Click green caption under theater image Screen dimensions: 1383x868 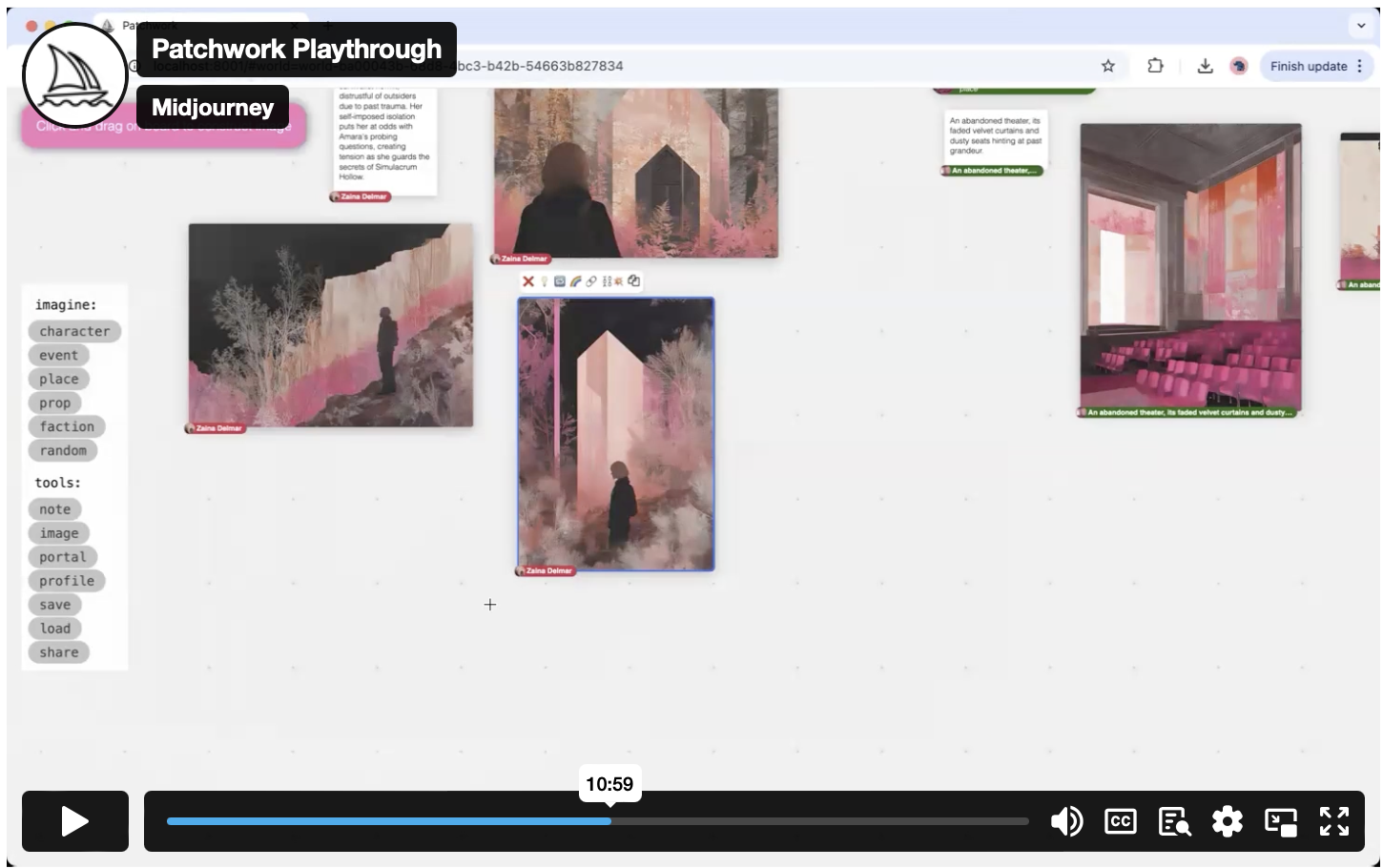coord(1188,413)
